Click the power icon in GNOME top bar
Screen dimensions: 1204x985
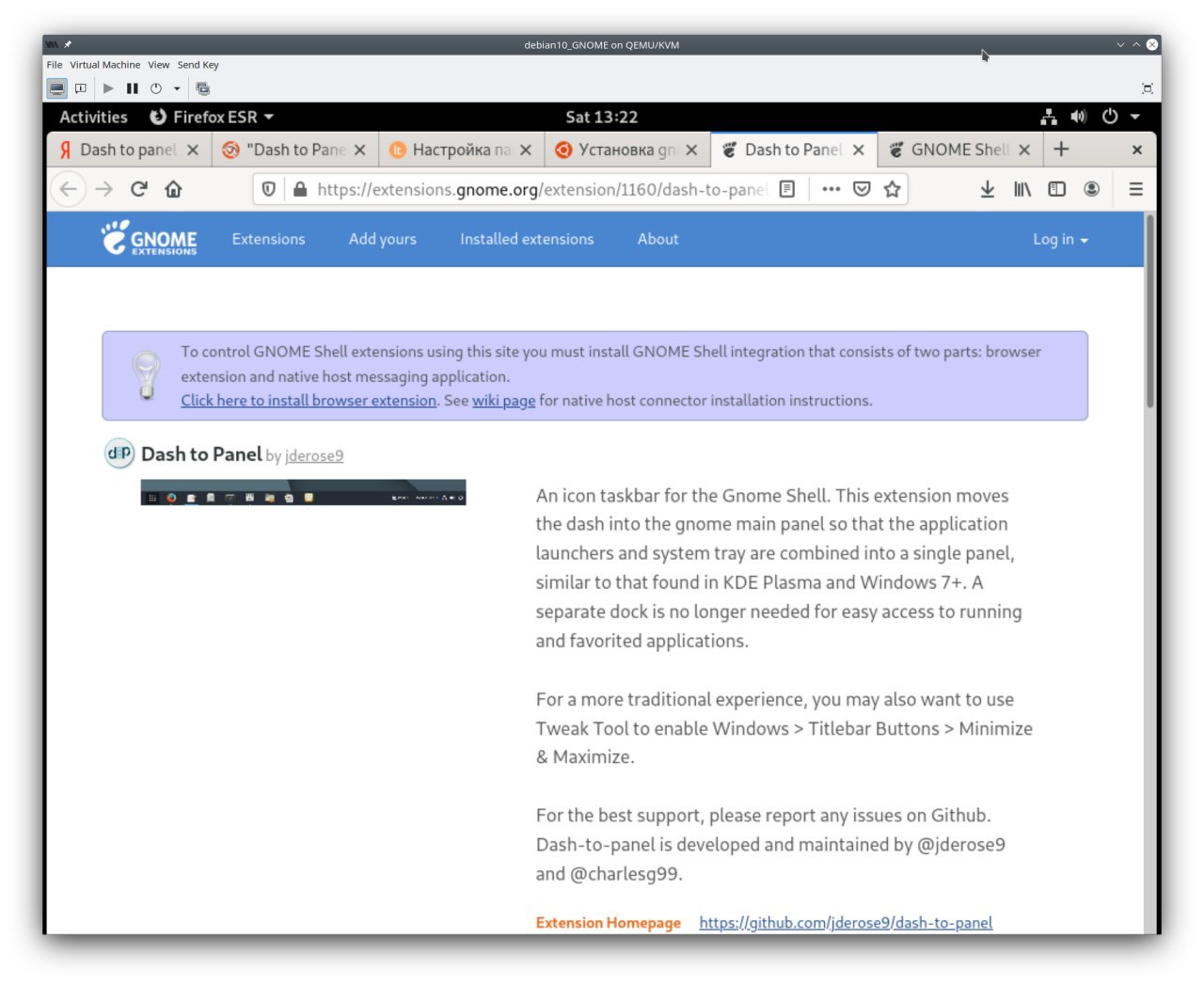pyautogui.click(x=1110, y=117)
